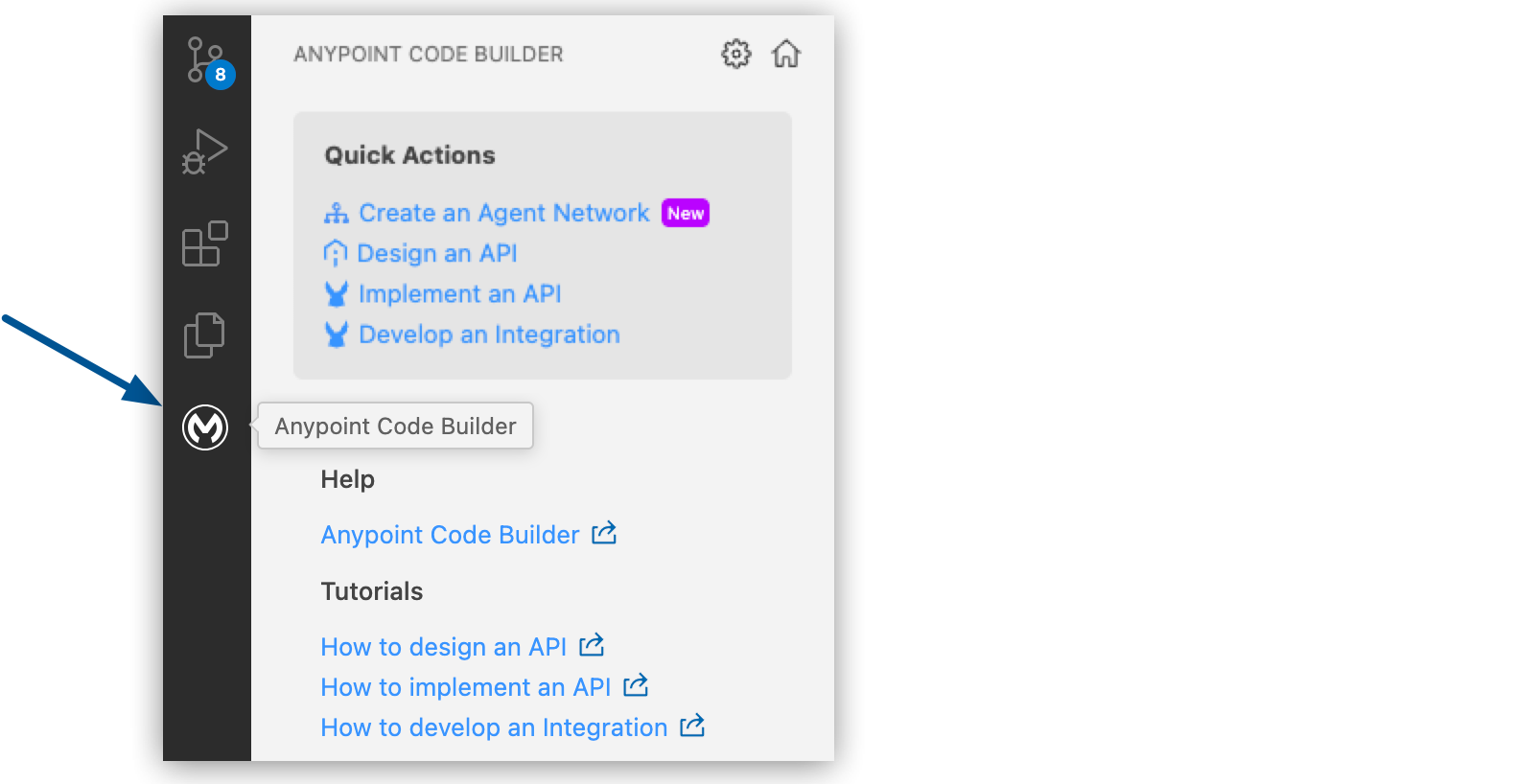1538x784 pixels.
Task: Launch Develop an Integration
Action: (x=488, y=334)
